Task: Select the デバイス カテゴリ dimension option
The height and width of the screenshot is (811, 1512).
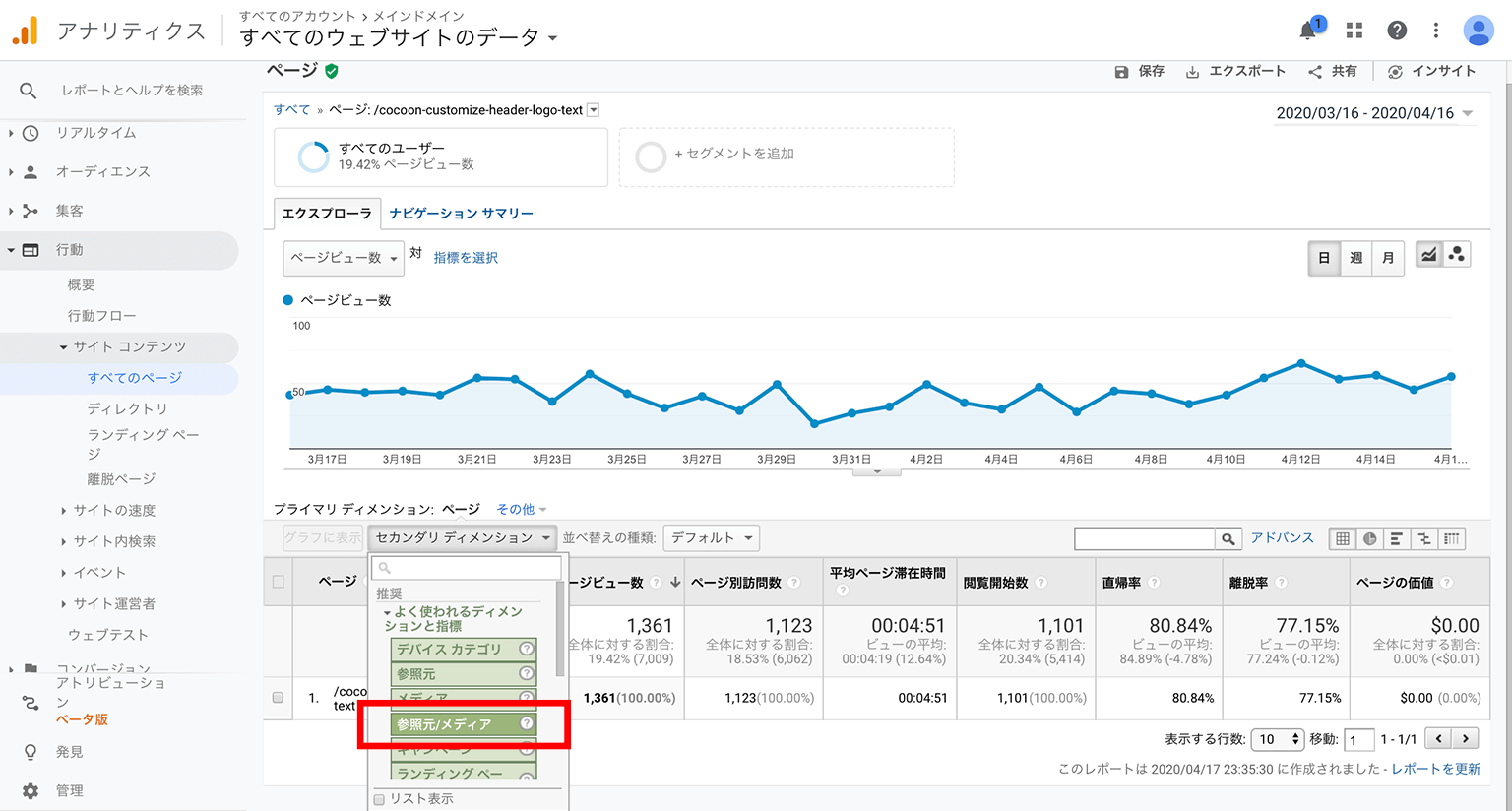Action: tap(463, 649)
